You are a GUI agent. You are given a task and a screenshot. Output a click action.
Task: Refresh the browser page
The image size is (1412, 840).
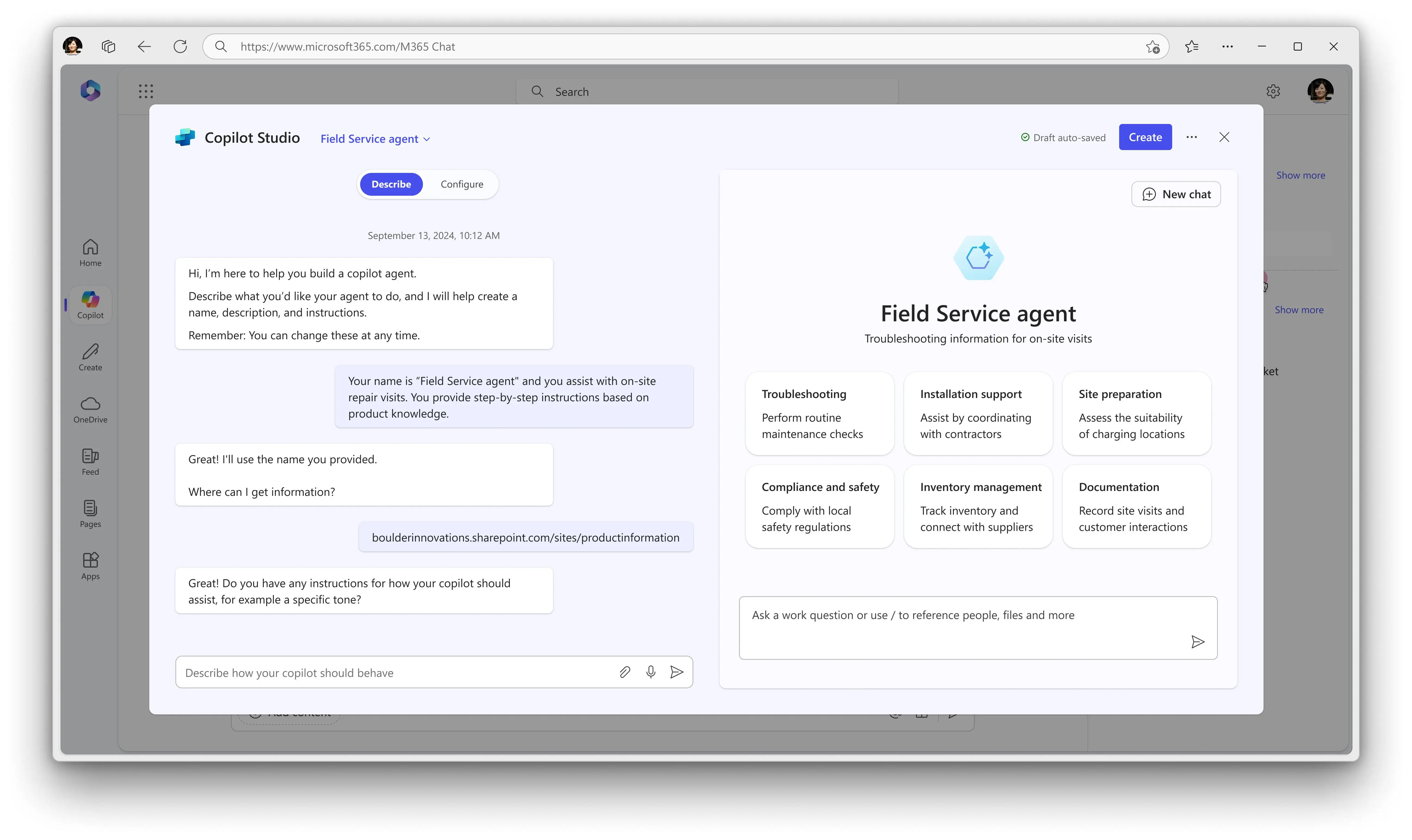180,46
